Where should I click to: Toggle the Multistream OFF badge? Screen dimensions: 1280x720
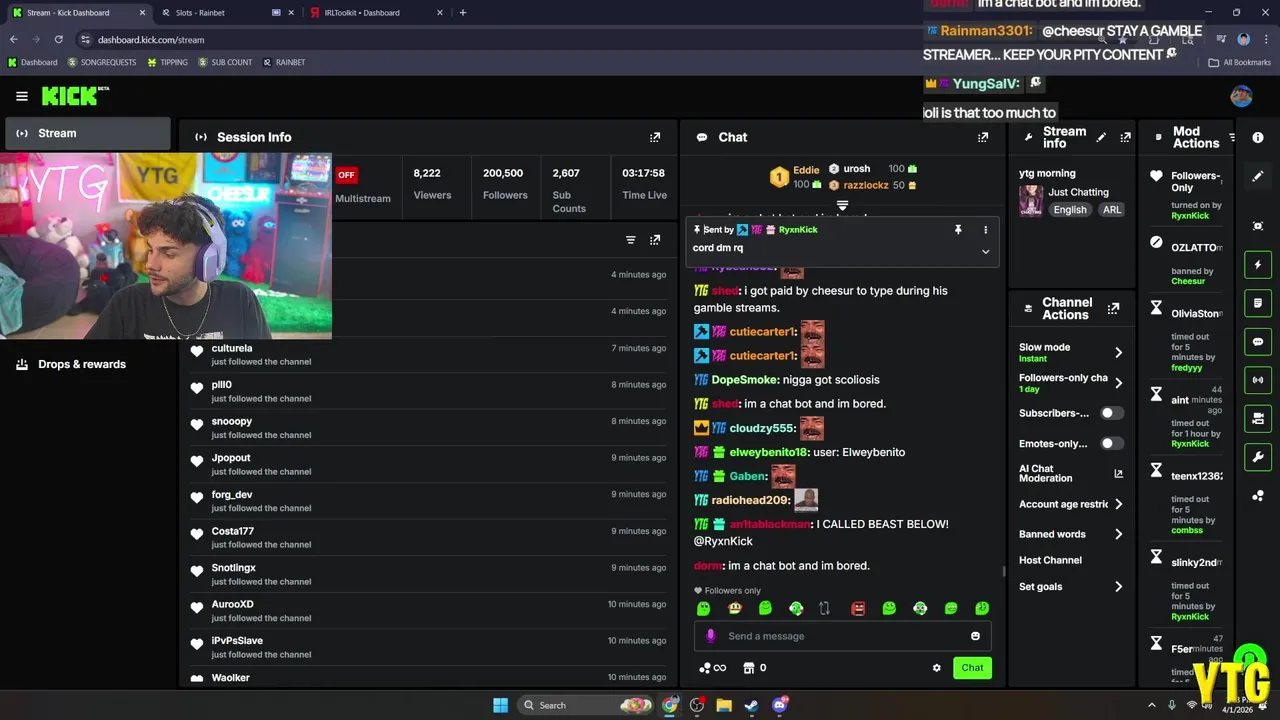(x=346, y=175)
